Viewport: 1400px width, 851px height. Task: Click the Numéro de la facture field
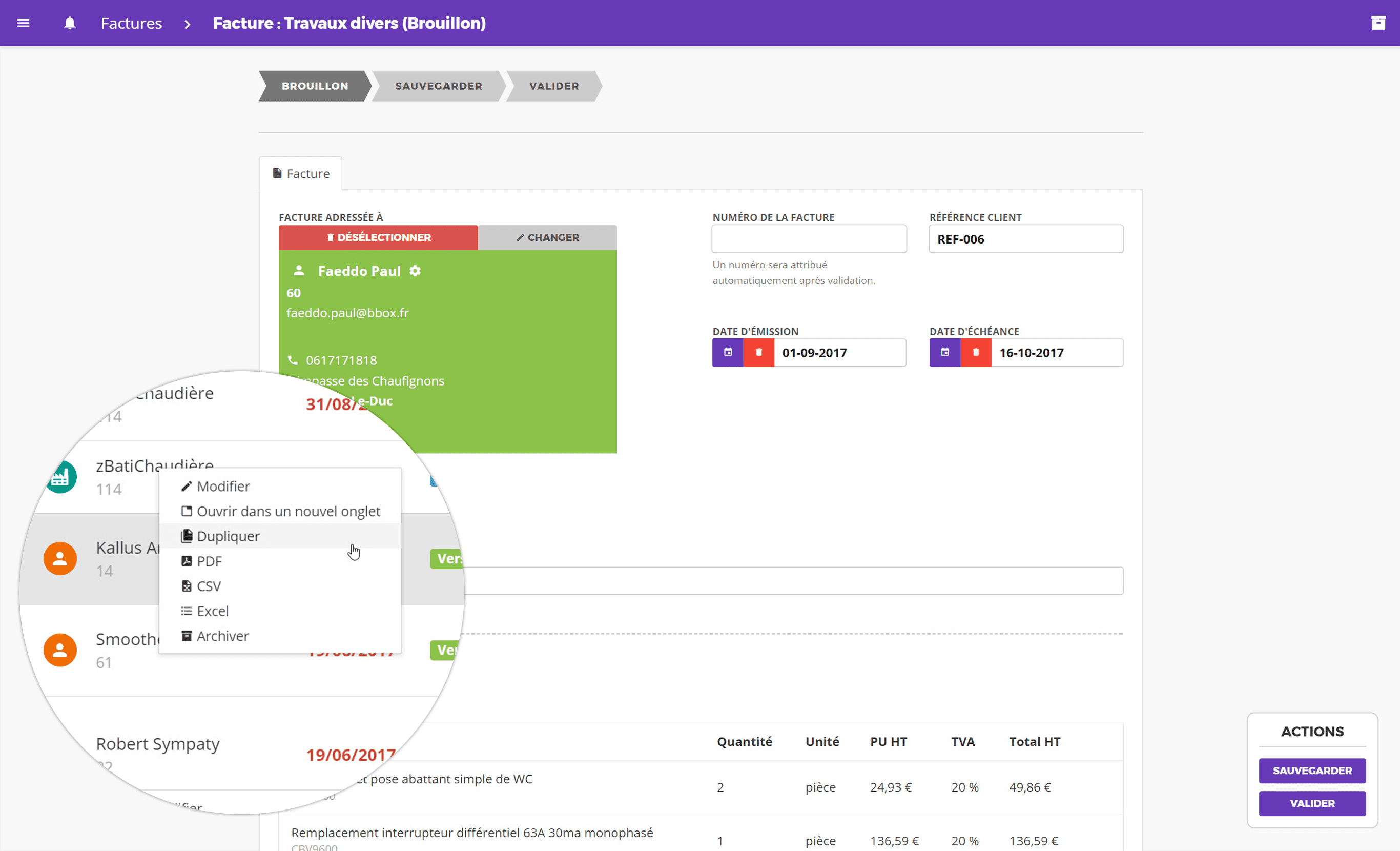coord(809,239)
